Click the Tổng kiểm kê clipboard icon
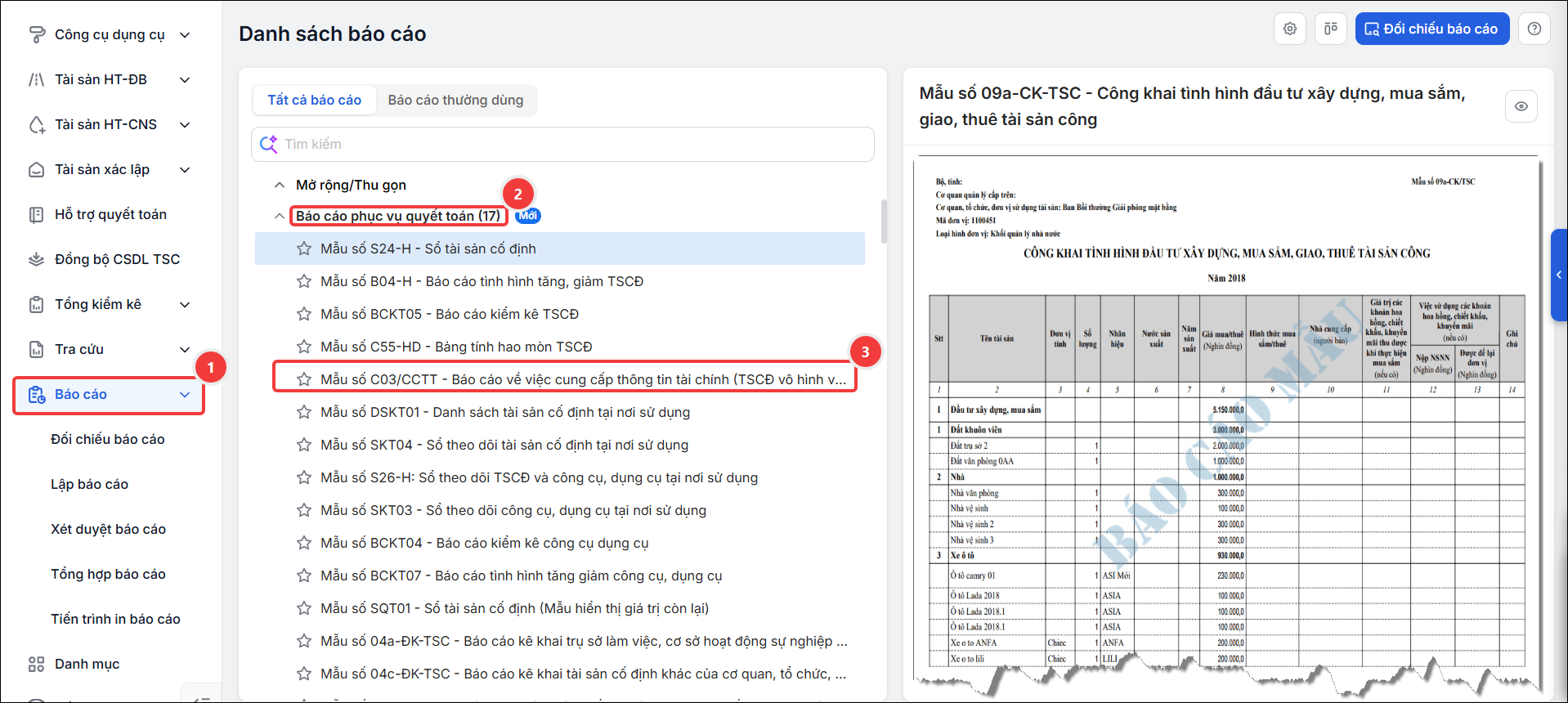The image size is (1568, 703). (37, 304)
